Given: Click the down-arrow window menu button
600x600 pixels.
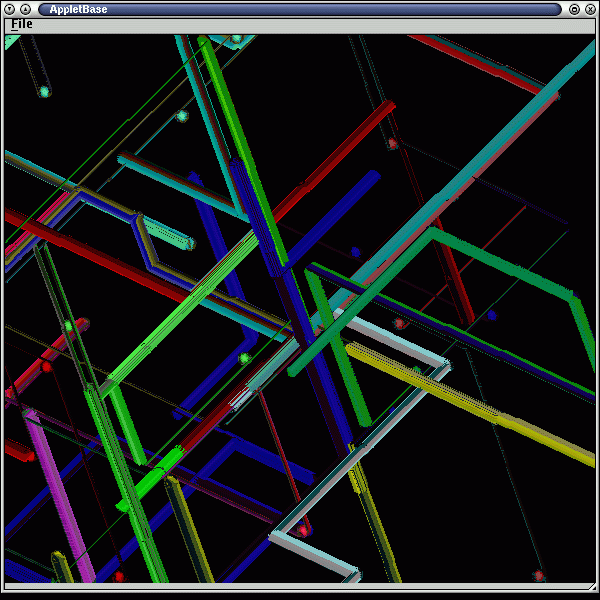Looking at the screenshot, I should coord(10,9).
